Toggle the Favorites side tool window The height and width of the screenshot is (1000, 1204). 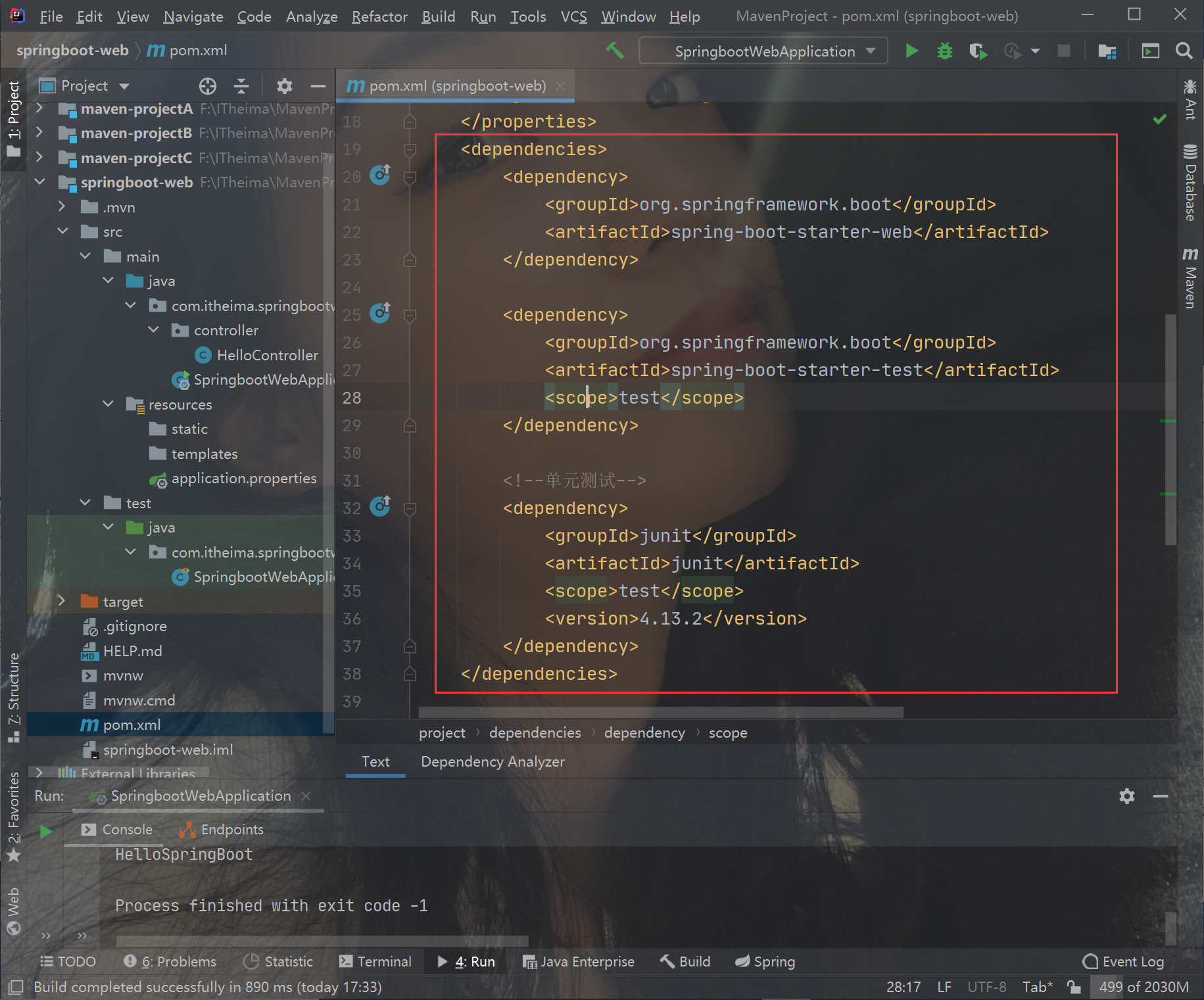pyautogui.click(x=14, y=816)
